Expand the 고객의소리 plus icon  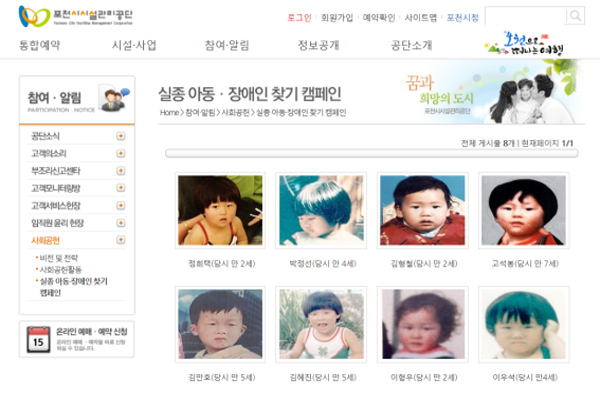(x=121, y=153)
